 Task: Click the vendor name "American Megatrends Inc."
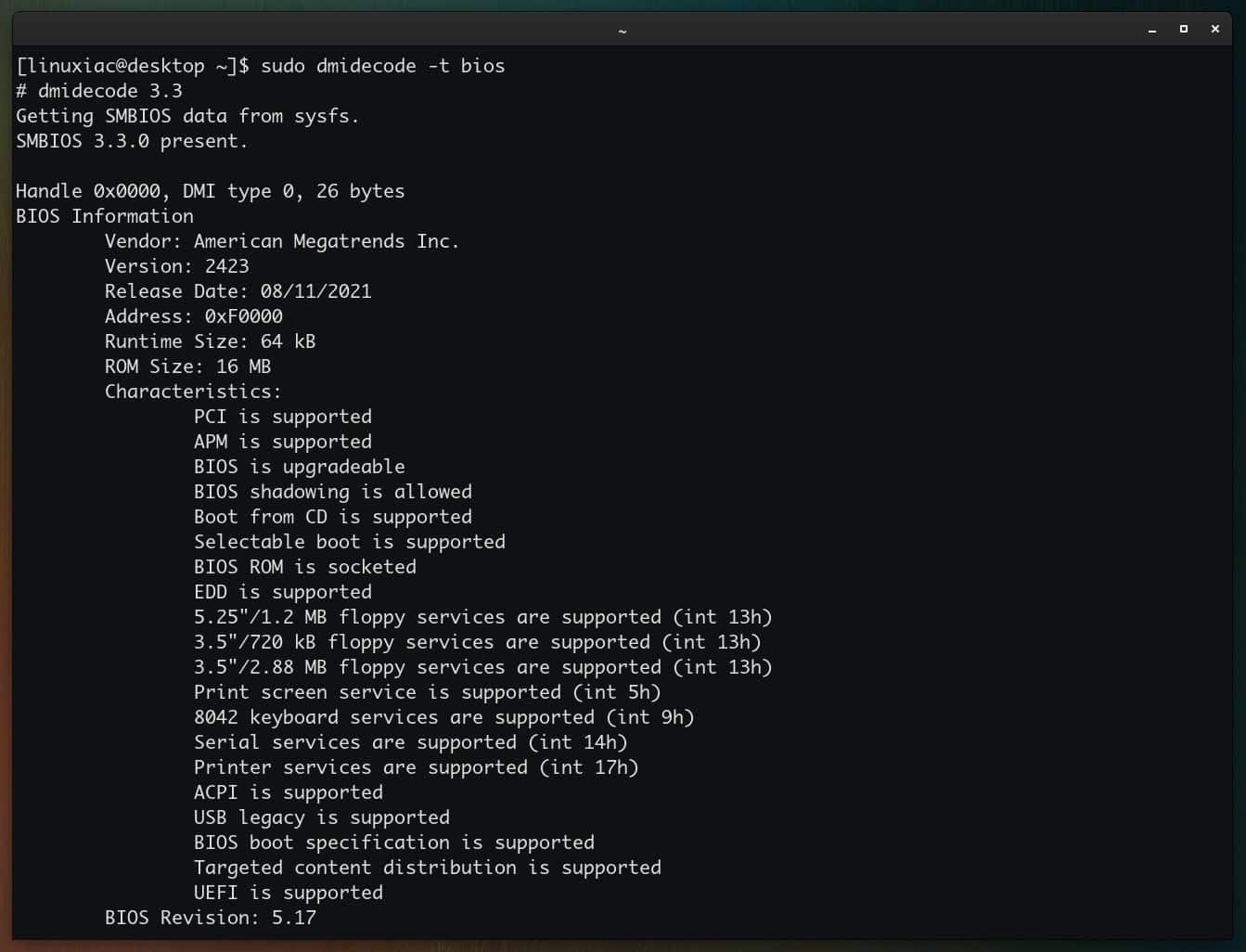click(x=326, y=241)
